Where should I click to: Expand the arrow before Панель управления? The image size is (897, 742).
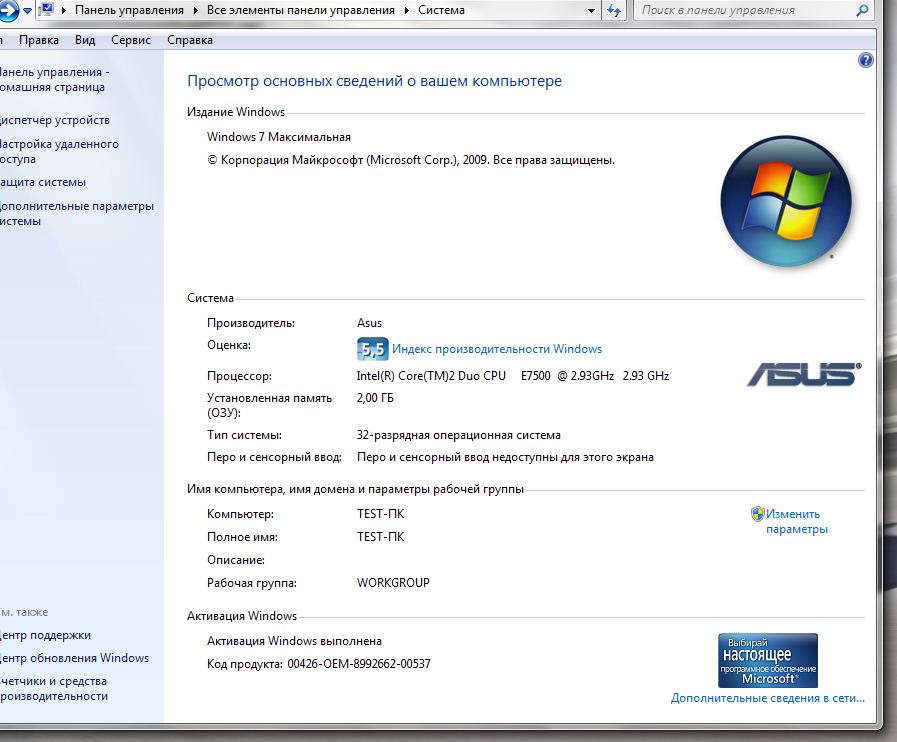(63, 10)
